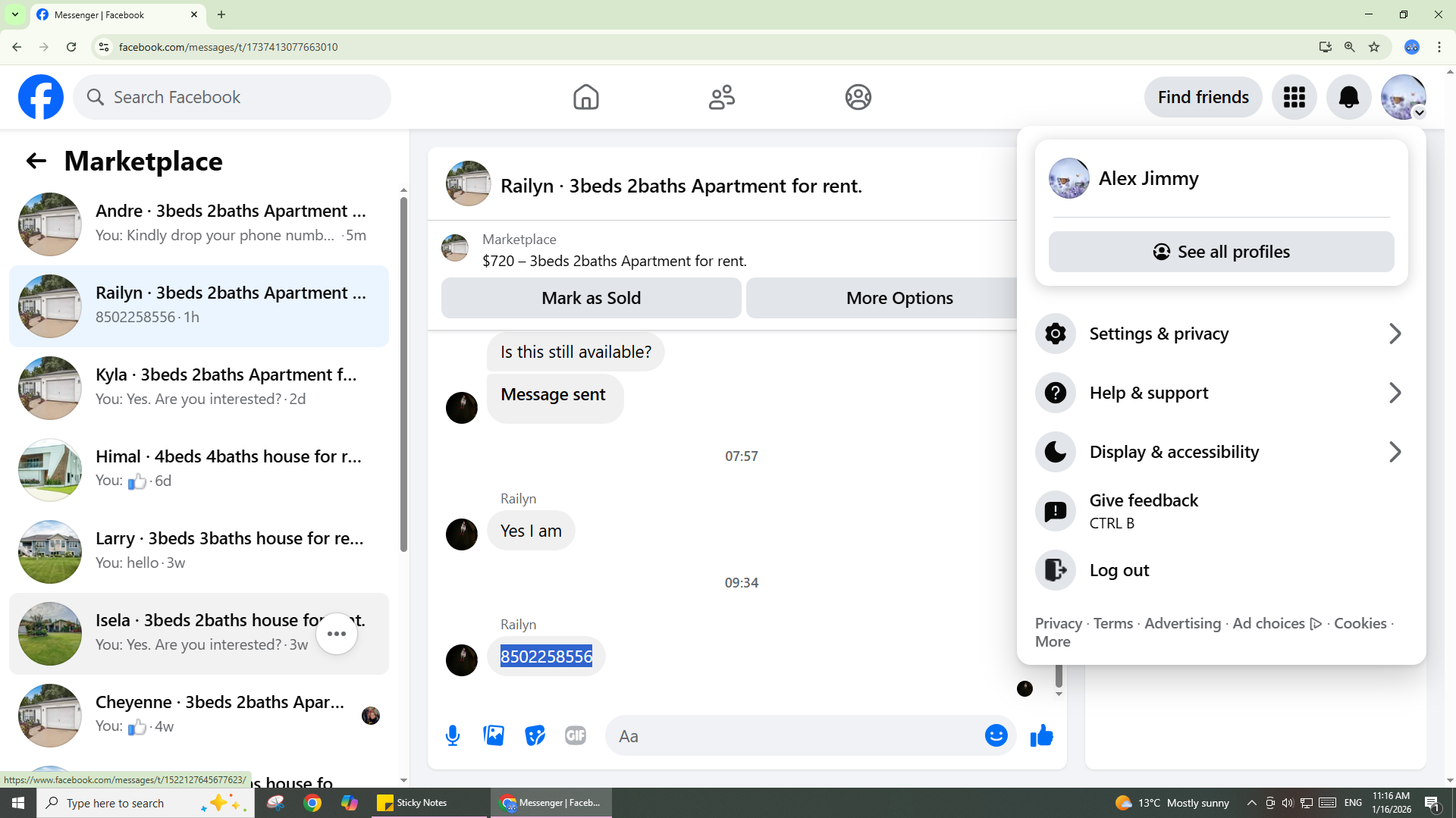Open Sticky Notes from the taskbar
The width and height of the screenshot is (1456, 818).
coord(428,803)
